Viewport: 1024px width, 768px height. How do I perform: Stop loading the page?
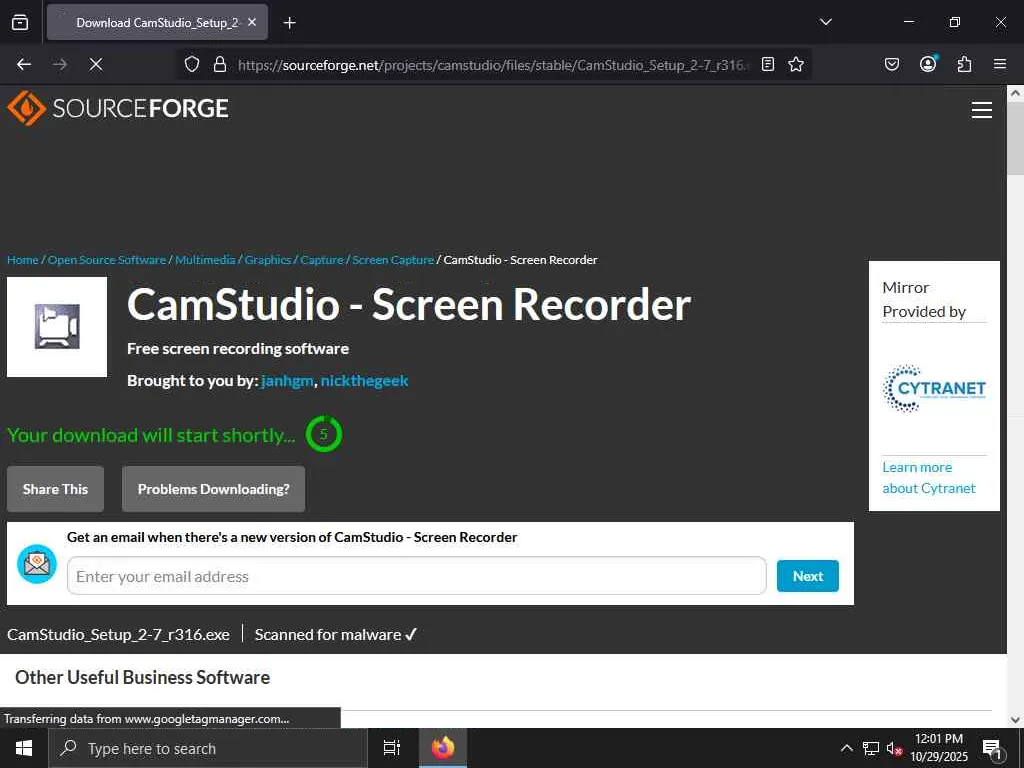pyautogui.click(x=96, y=64)
